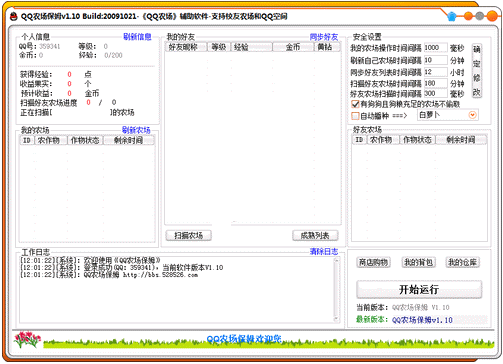Screen dimensions: 503x364
Task: Open the 成熟列表 button
Action: (x=315, y=236)
